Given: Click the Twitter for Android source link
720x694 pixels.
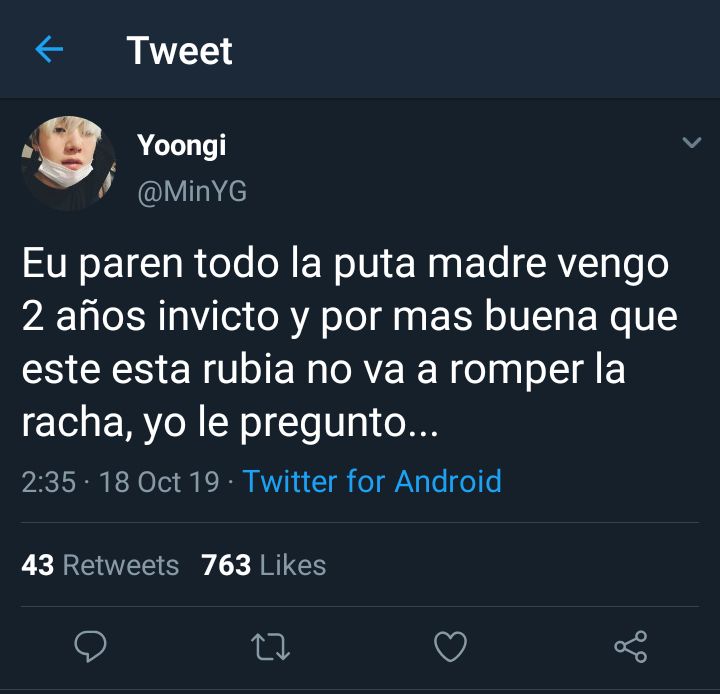Looking at the screenshot, I should point(372,481).
